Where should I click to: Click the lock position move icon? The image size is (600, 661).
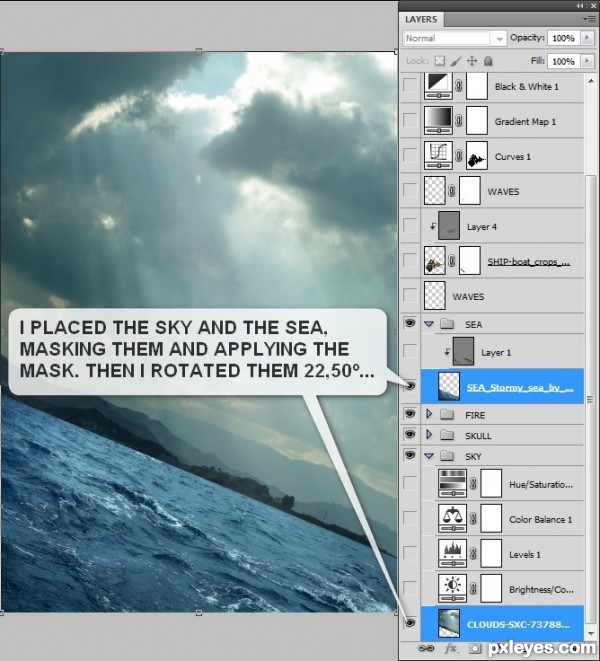pyautogui.click(x=472, y=61)
